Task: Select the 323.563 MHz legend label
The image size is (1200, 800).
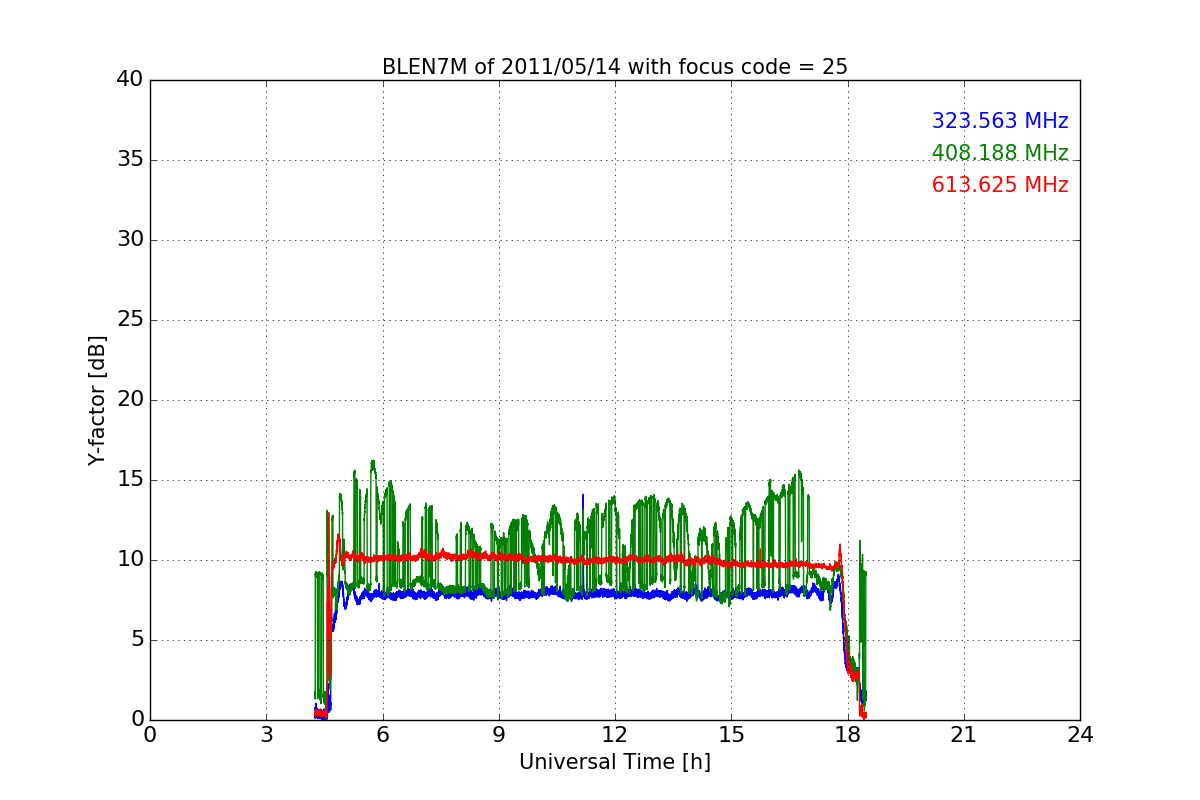Action: 1000,121
